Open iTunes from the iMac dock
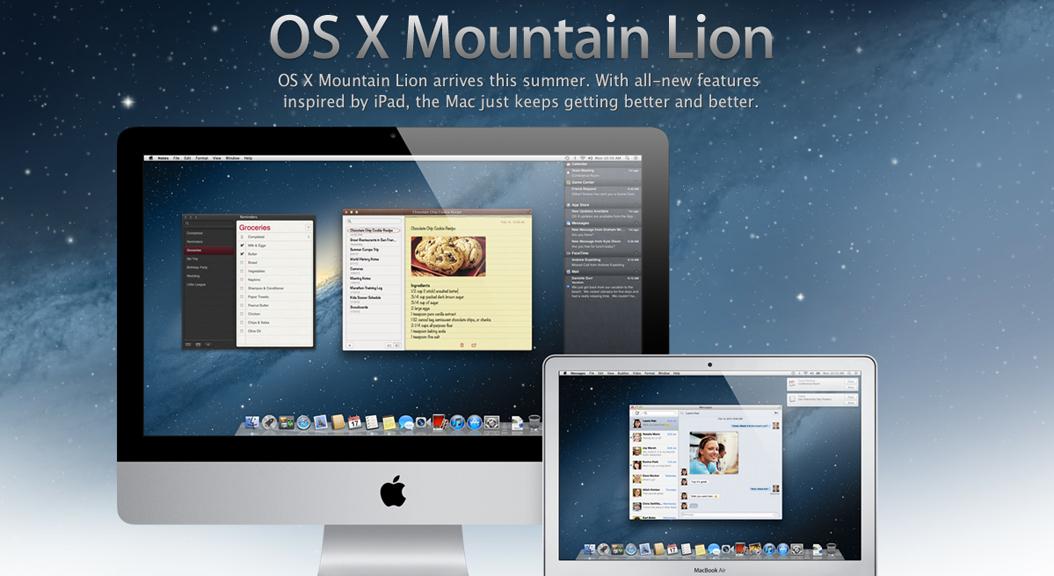Viewport: 1054px width, 576px height. [457, 423]
